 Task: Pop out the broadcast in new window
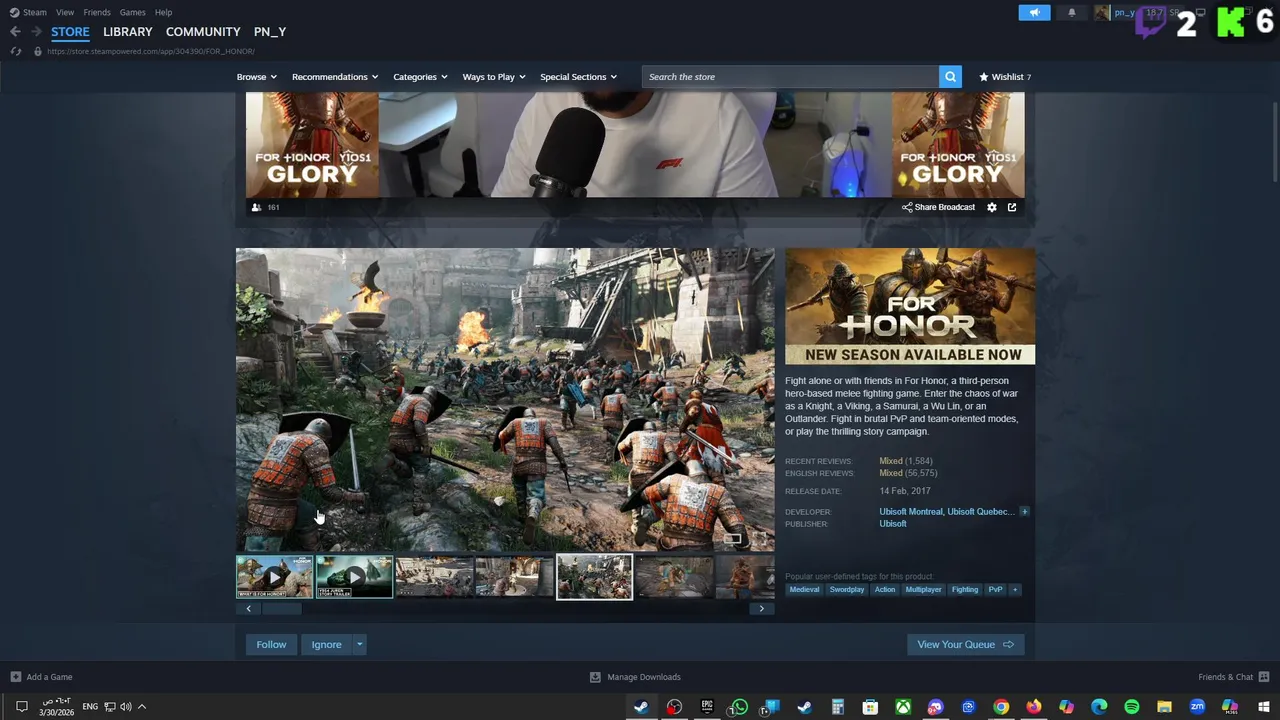(x=1012, y=207)
